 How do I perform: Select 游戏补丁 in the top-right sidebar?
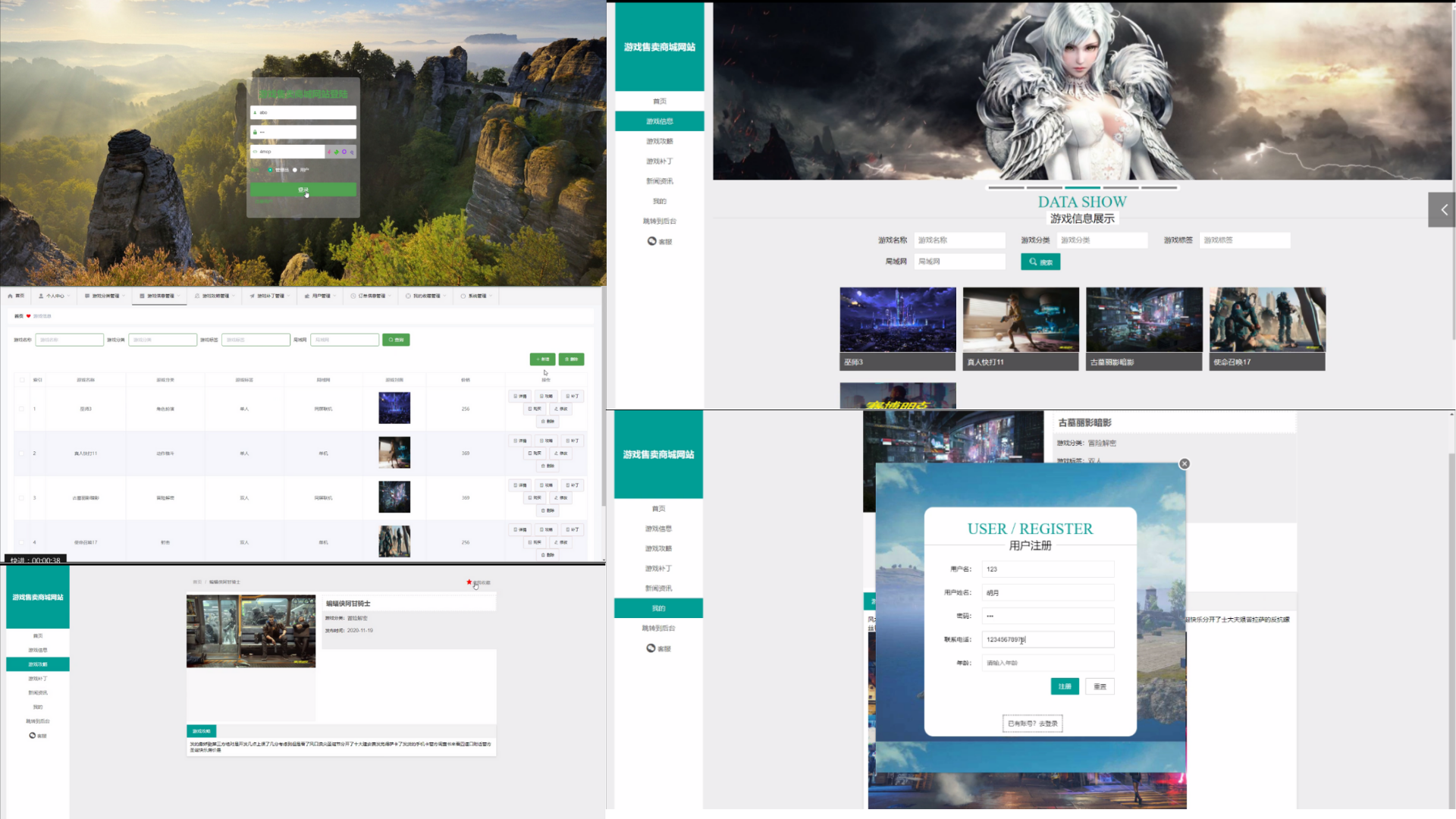tap(659, 162)
